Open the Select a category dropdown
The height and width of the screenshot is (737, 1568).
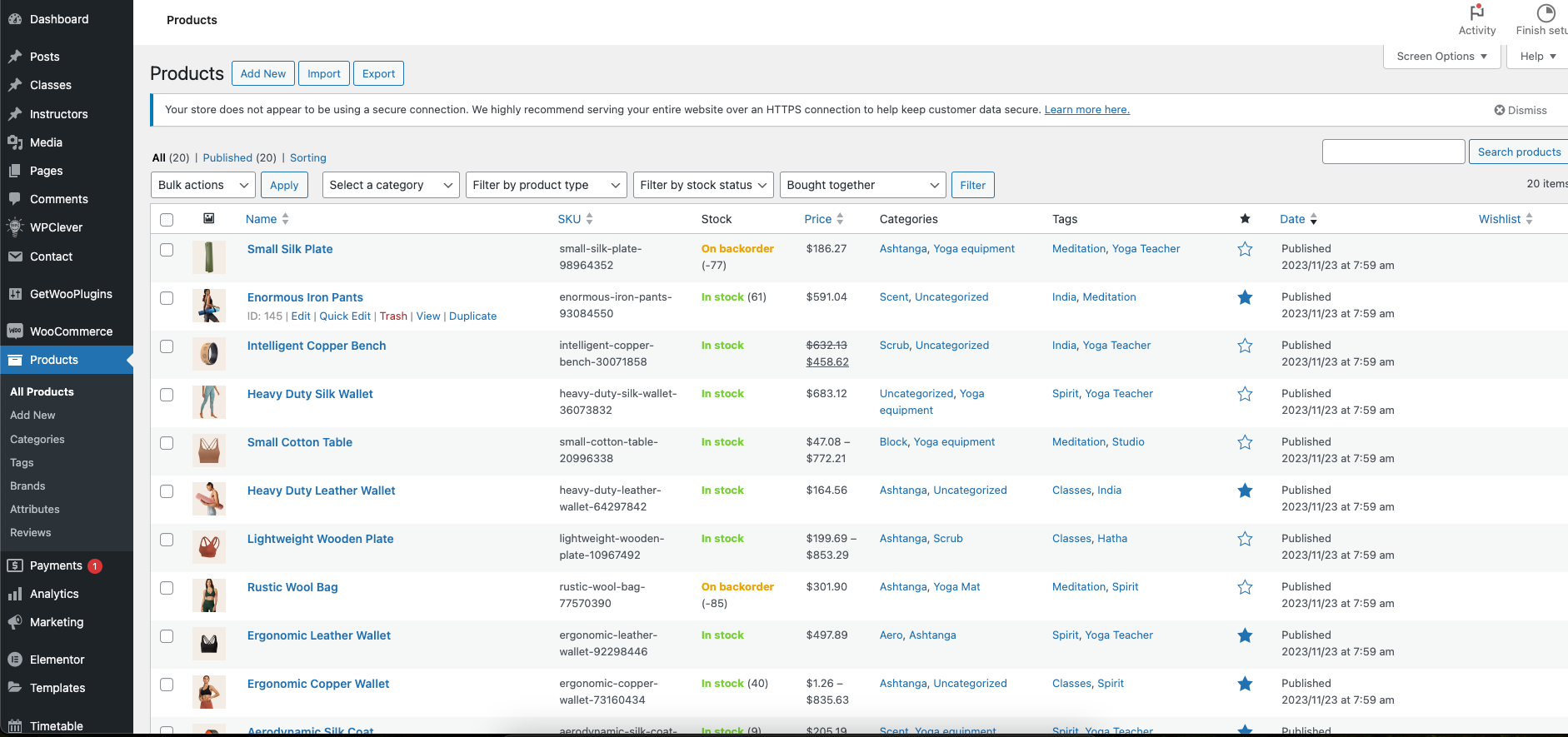coord(391,185)
